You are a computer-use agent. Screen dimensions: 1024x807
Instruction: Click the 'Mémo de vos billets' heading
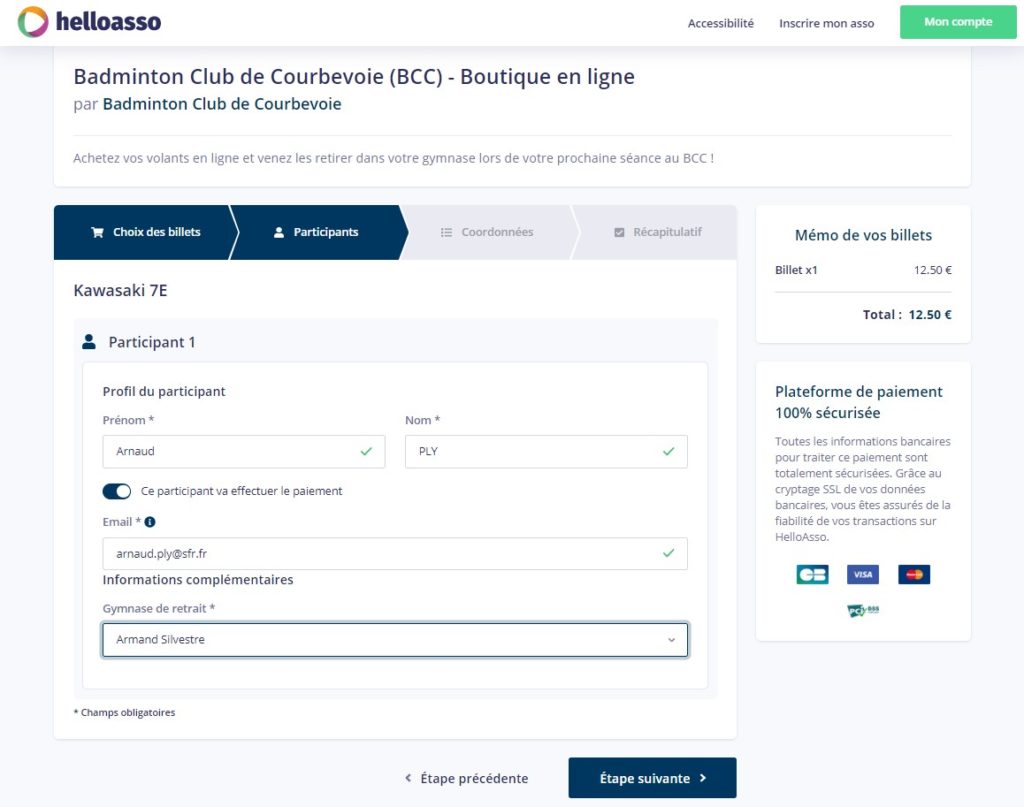863,235
